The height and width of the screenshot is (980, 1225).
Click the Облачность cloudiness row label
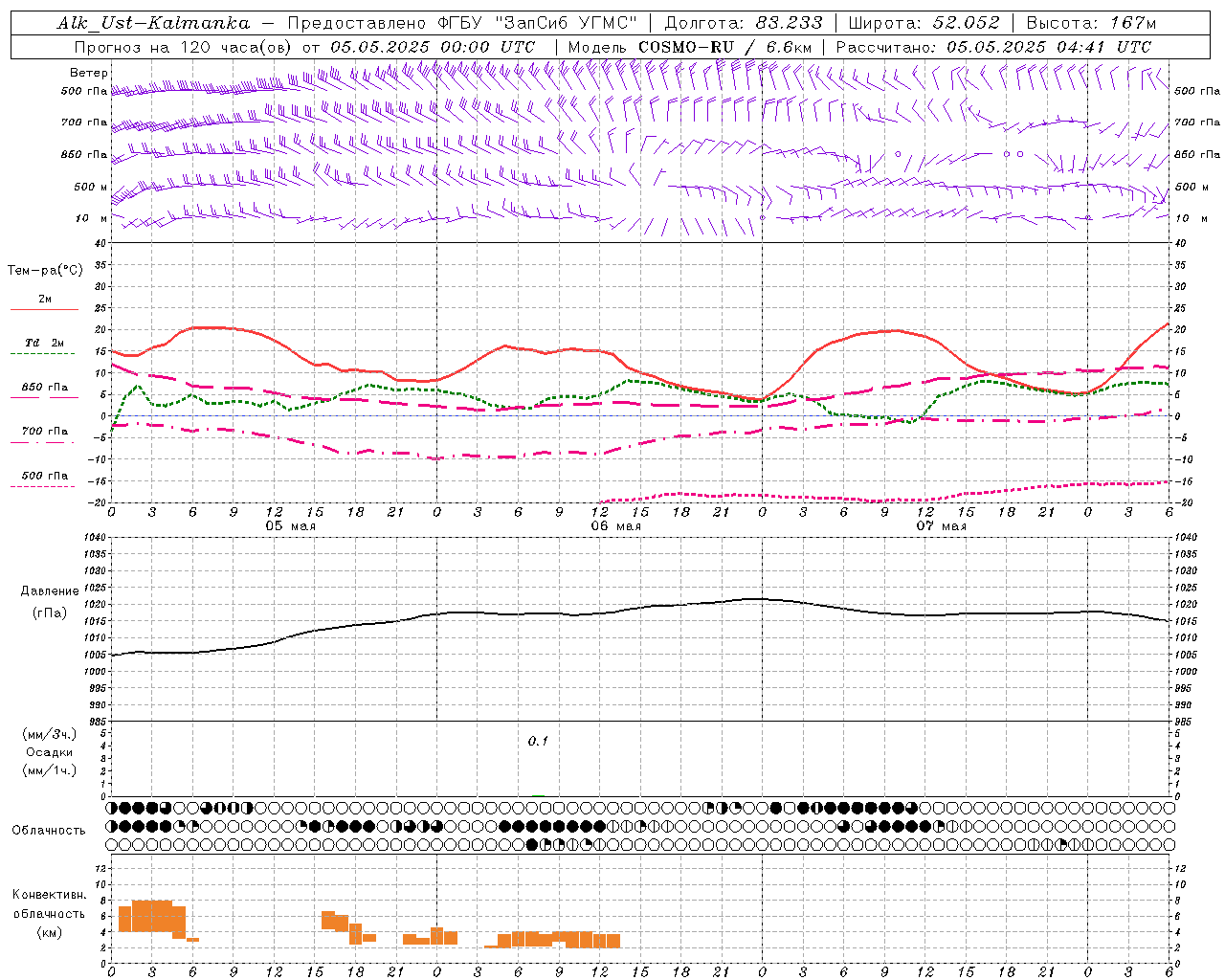(49, 831)
